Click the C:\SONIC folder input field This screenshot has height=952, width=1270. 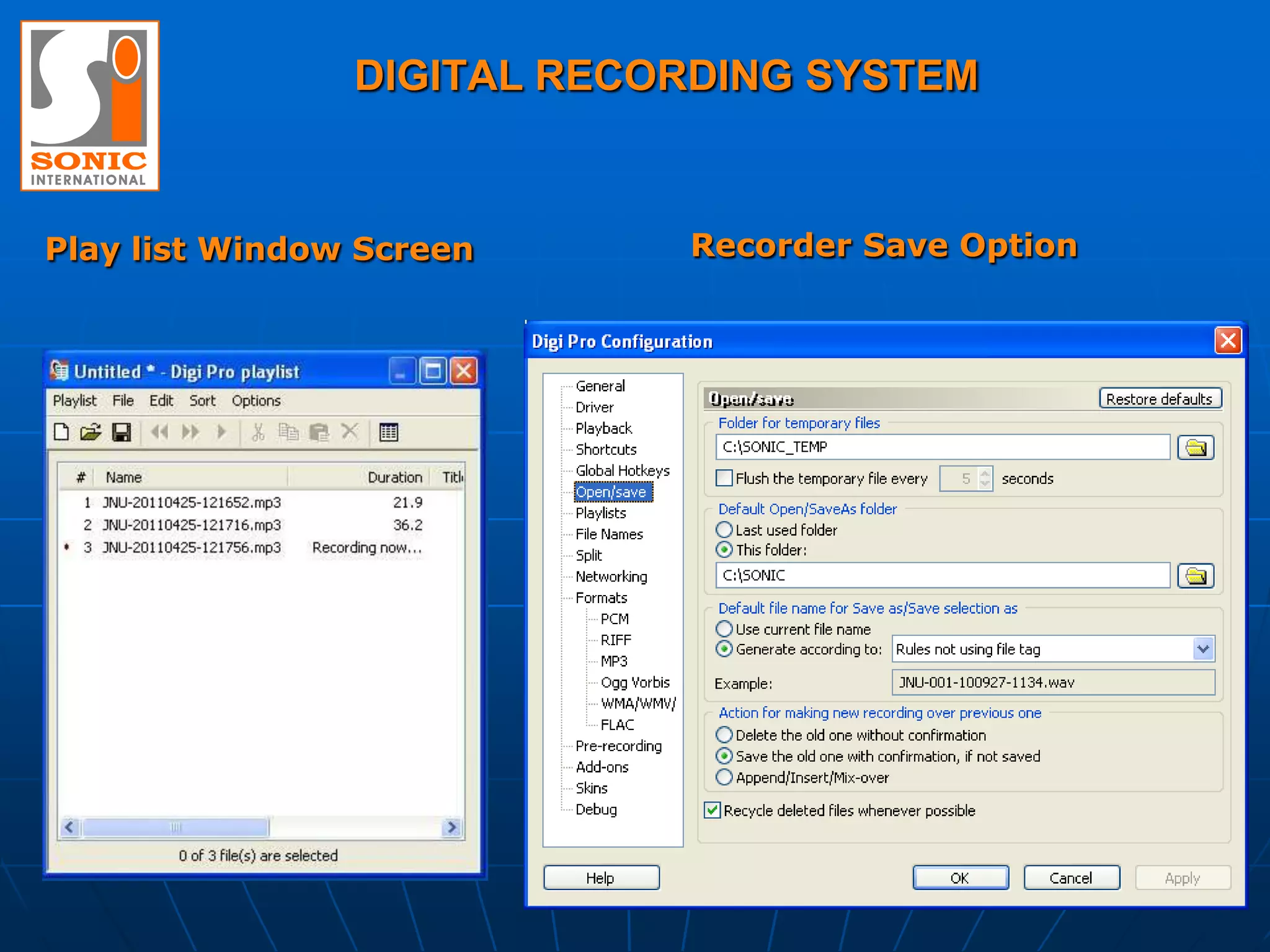point(943,575)
